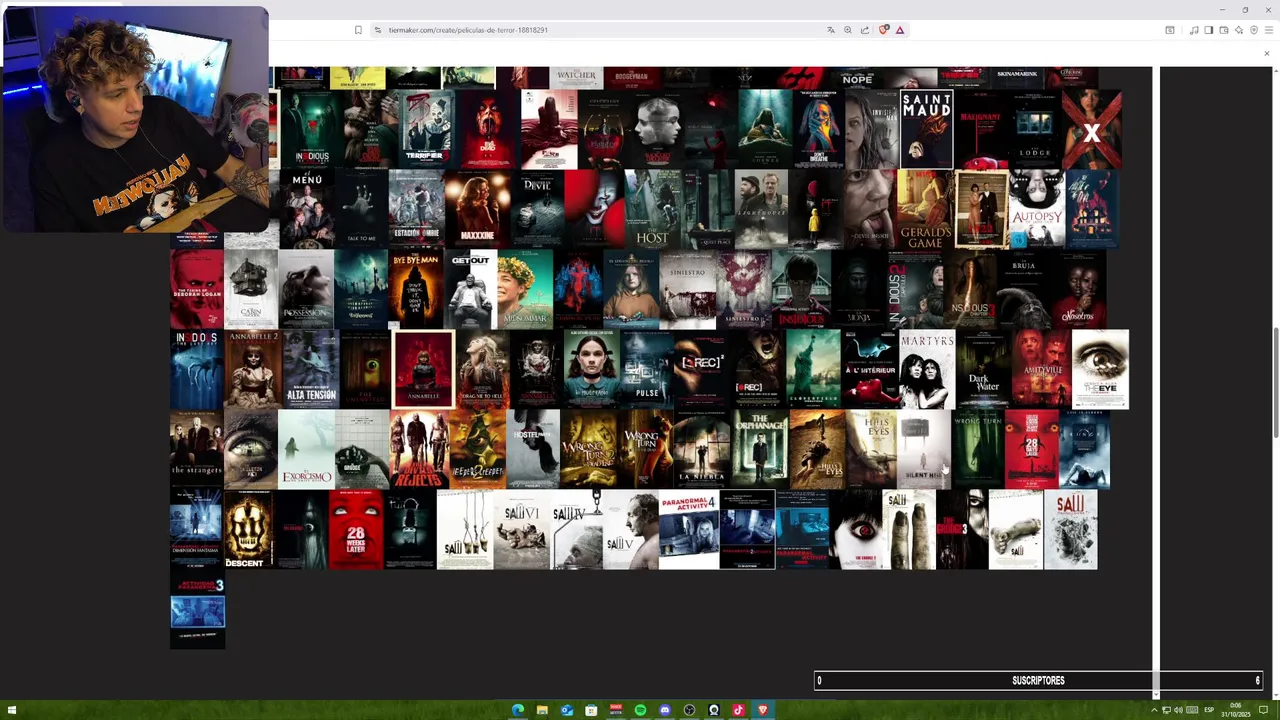Open TikTok from the taskbar
Image resolution: width=1280 pixels, height=720 pixels.
click(738, 710)
